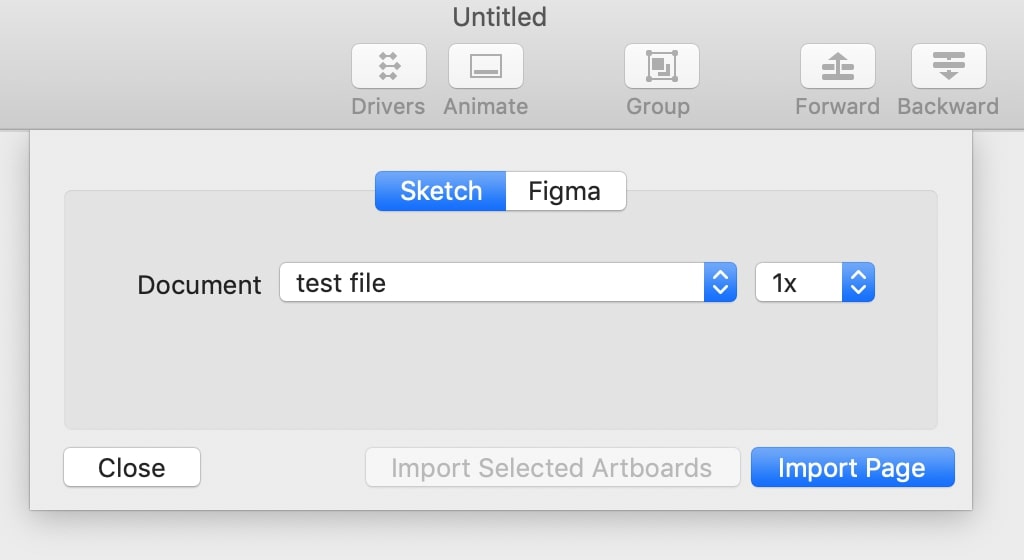Click the Group layers toolbar icon
The image size is (1024, 560).
coord(661,67)
